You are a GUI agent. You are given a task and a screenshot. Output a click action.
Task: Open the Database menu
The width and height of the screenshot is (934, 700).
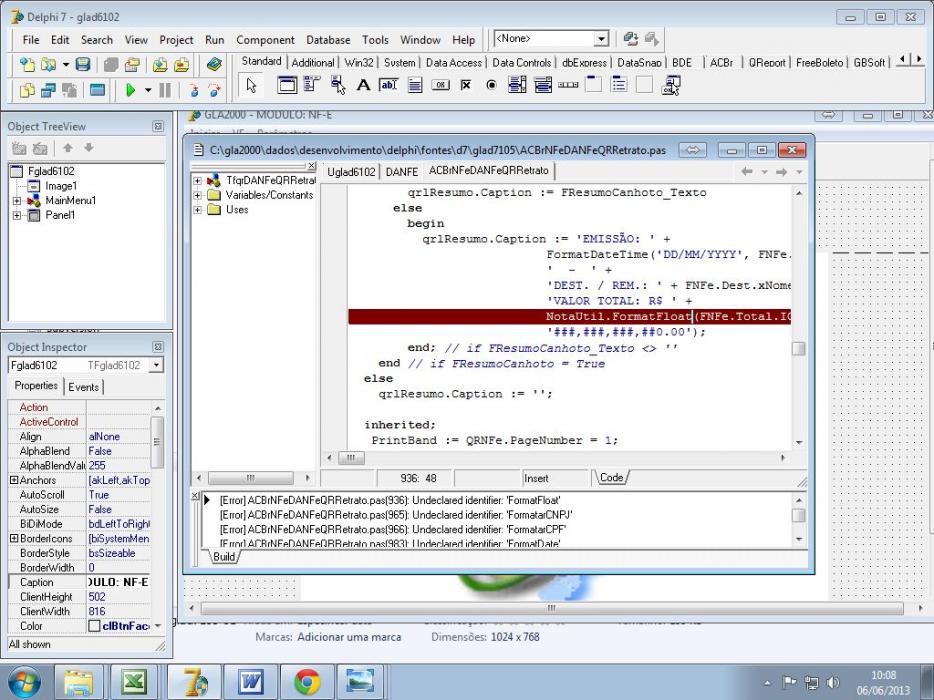click(x=328, y=40)
